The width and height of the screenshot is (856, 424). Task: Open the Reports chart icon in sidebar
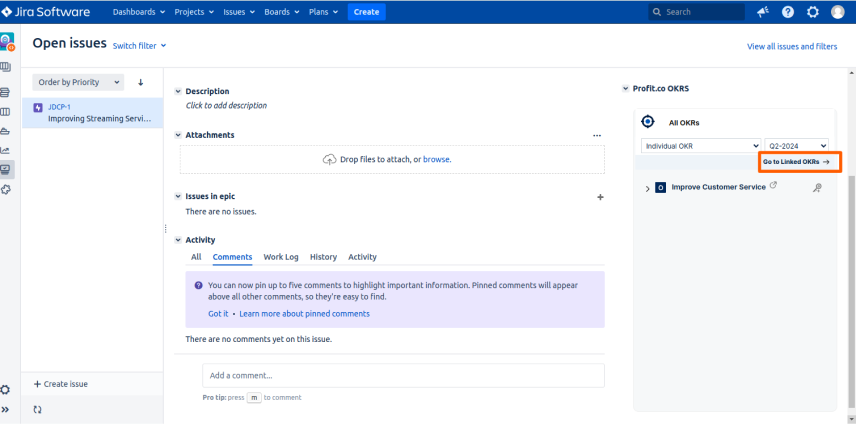point(5,151)
